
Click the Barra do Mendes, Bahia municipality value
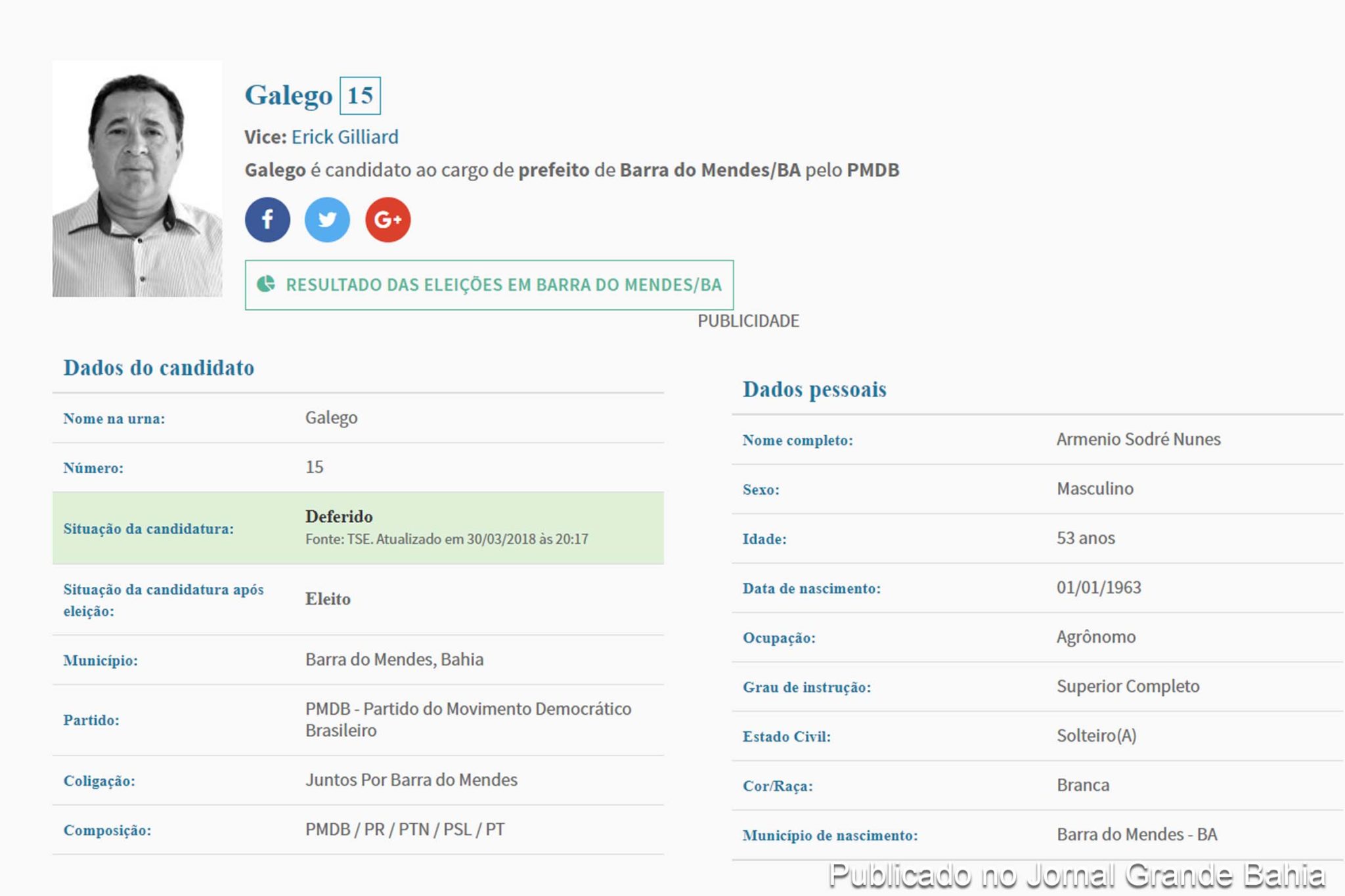394,659
